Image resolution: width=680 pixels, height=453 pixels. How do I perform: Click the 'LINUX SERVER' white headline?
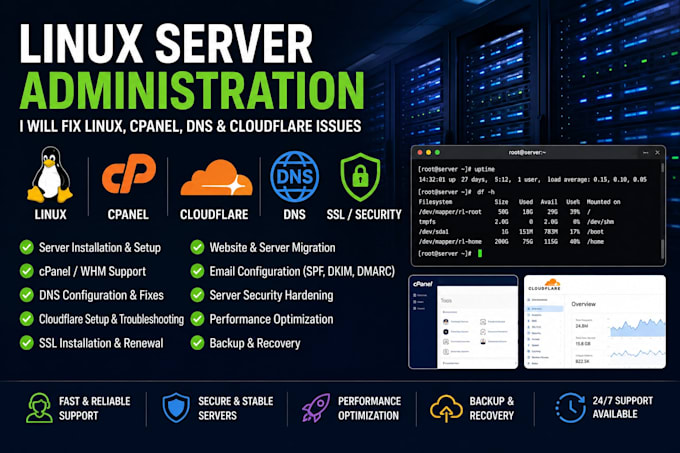(x=166, y=43)
